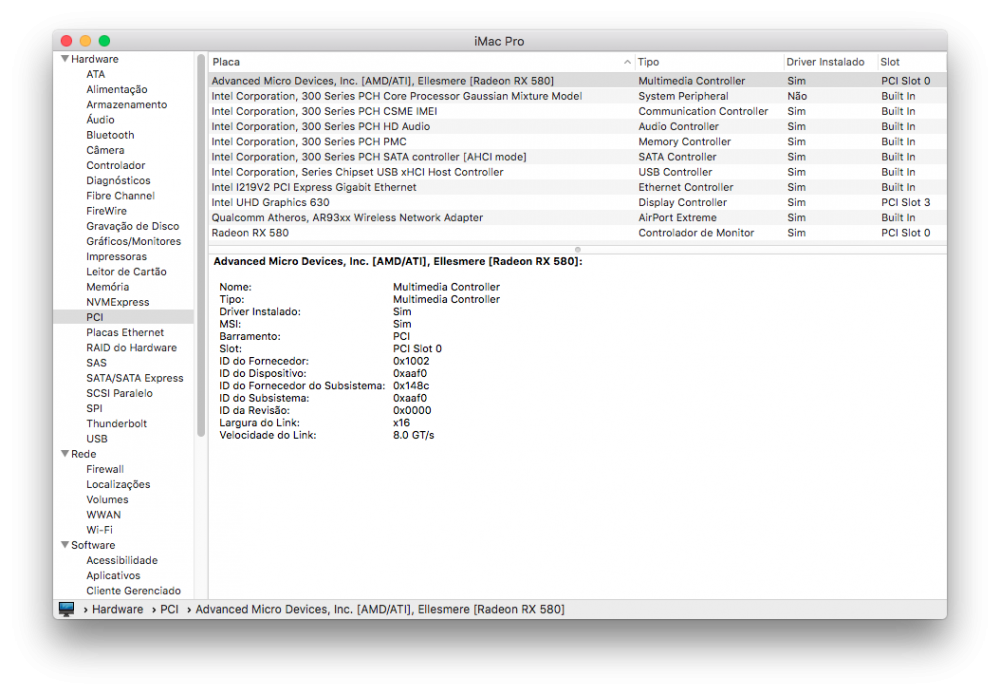Select Cliente Gerenciado under Software
The image size is (1000, 695).
point(133,590)
